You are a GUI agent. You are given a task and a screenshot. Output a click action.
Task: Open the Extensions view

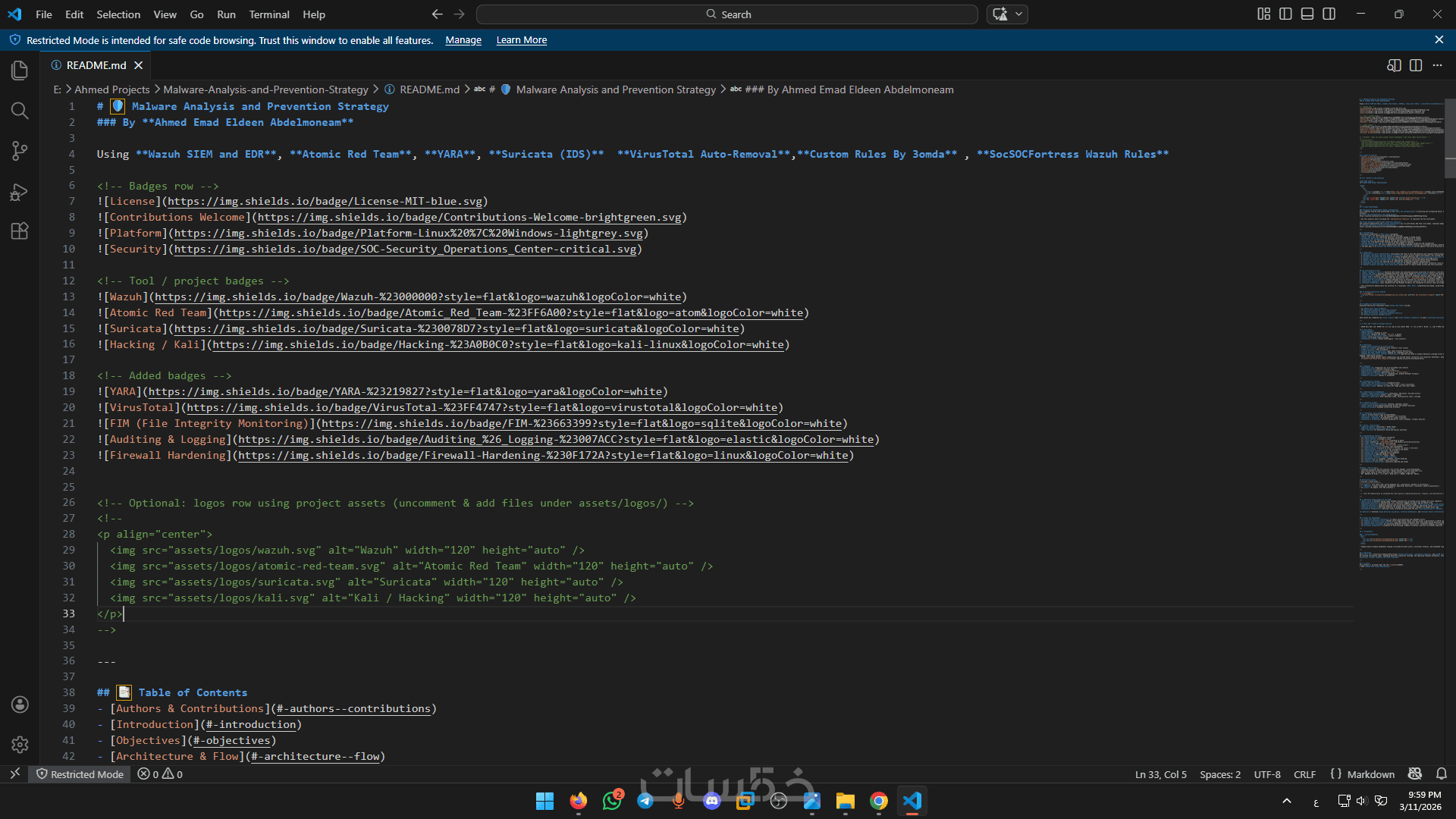pos(20,231)
